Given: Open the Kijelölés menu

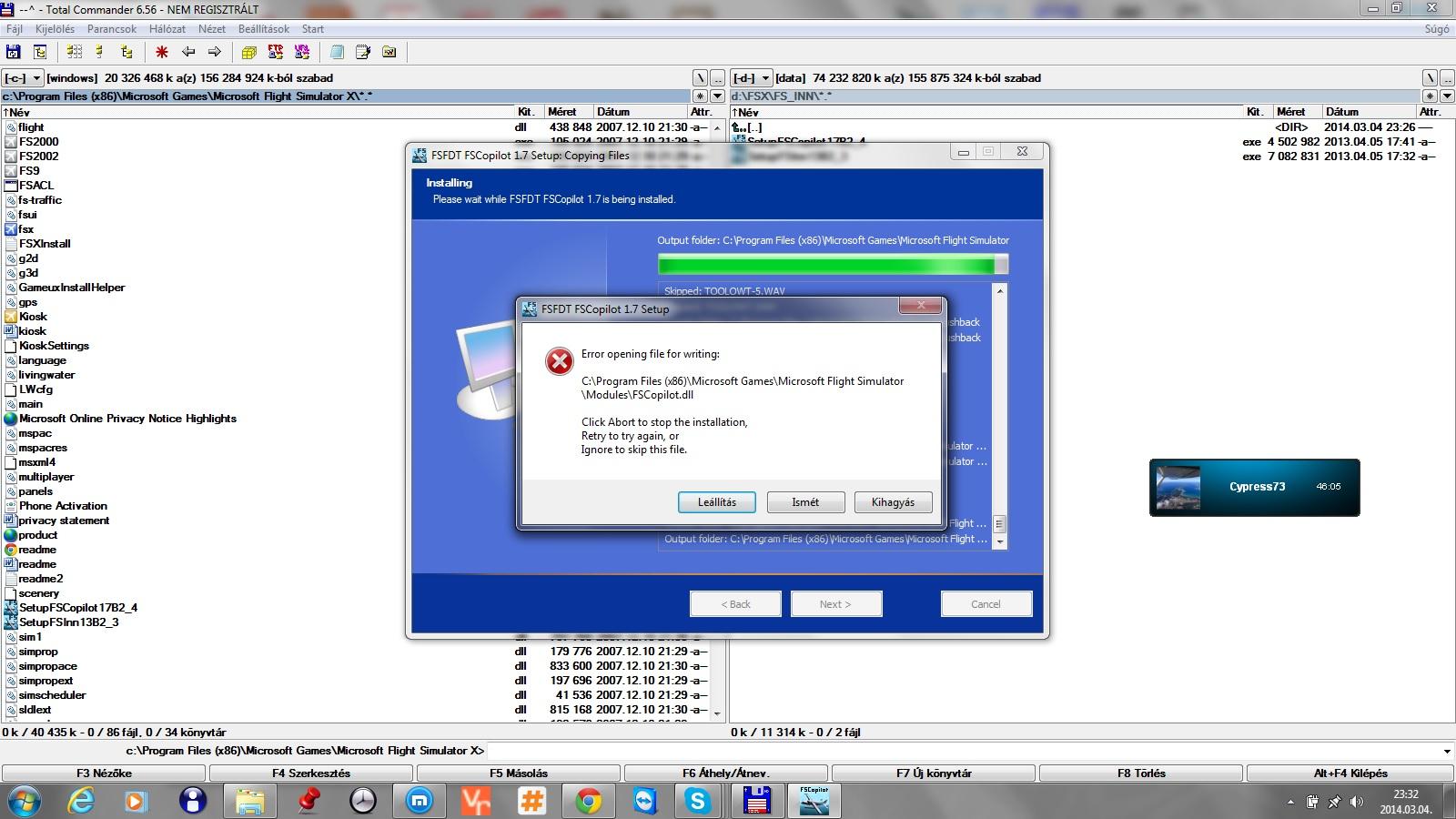Looking at the screenshot, I should [55, 29].
